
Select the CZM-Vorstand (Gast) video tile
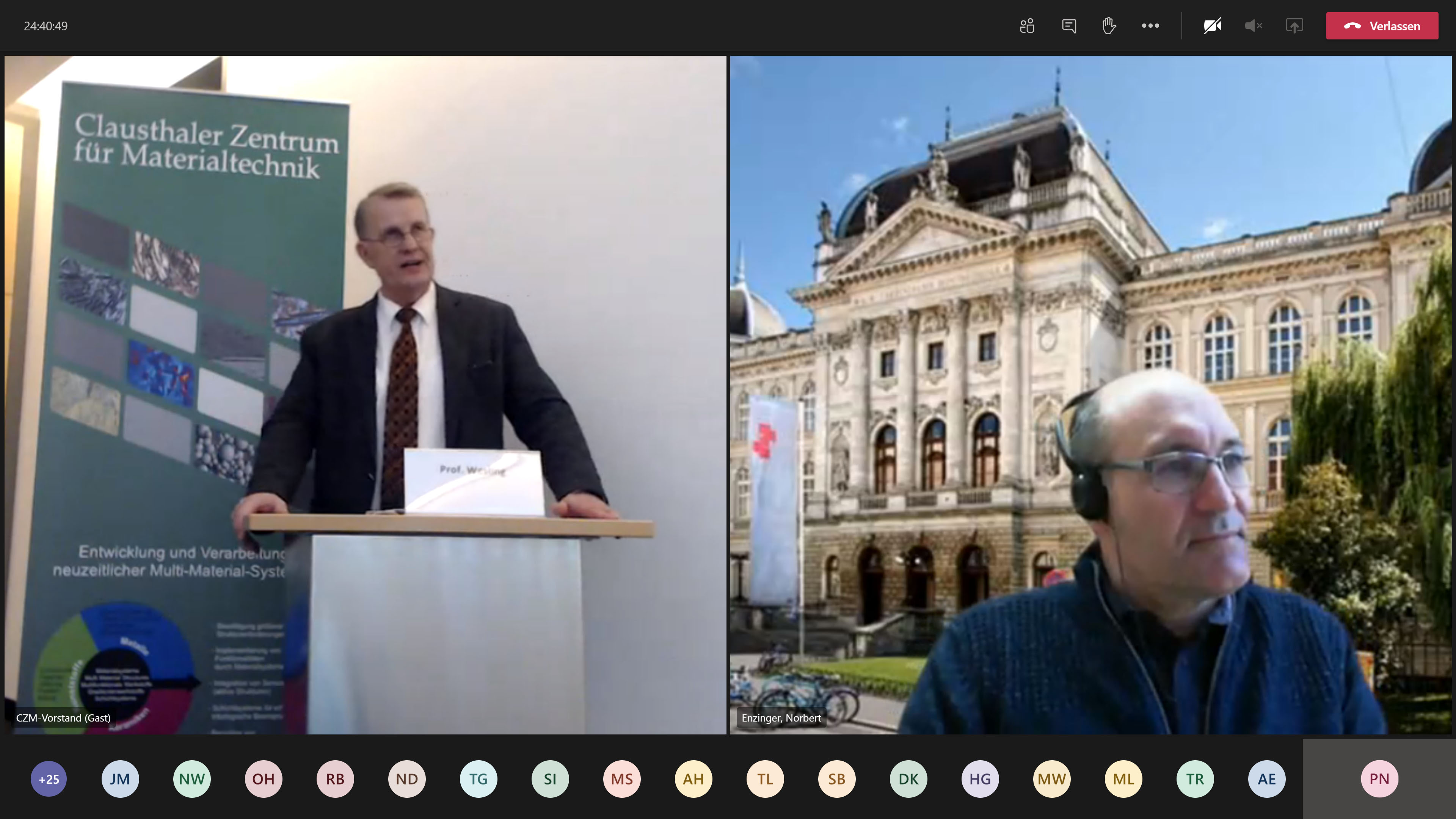[x=365, y=394]
